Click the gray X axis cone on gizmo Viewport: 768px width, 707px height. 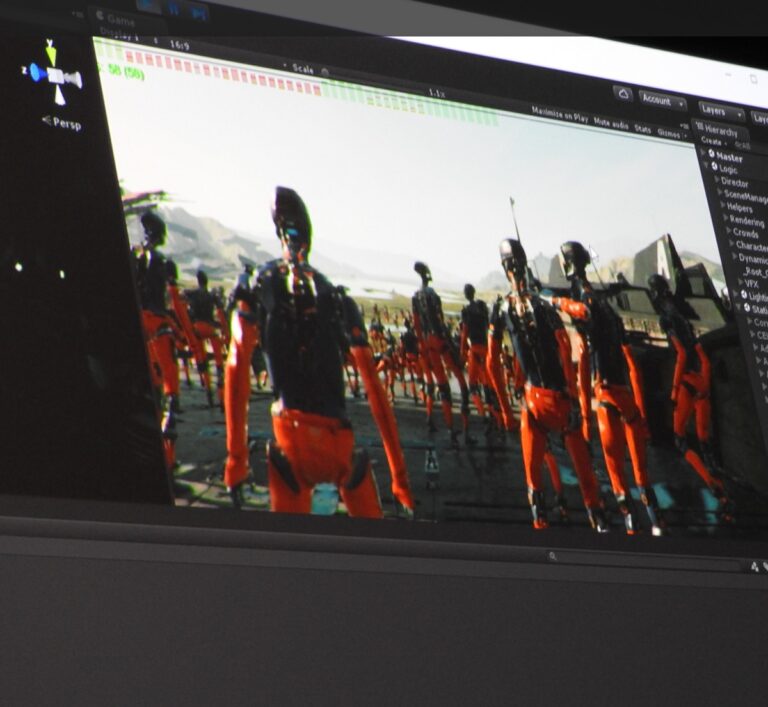point(74,79)
